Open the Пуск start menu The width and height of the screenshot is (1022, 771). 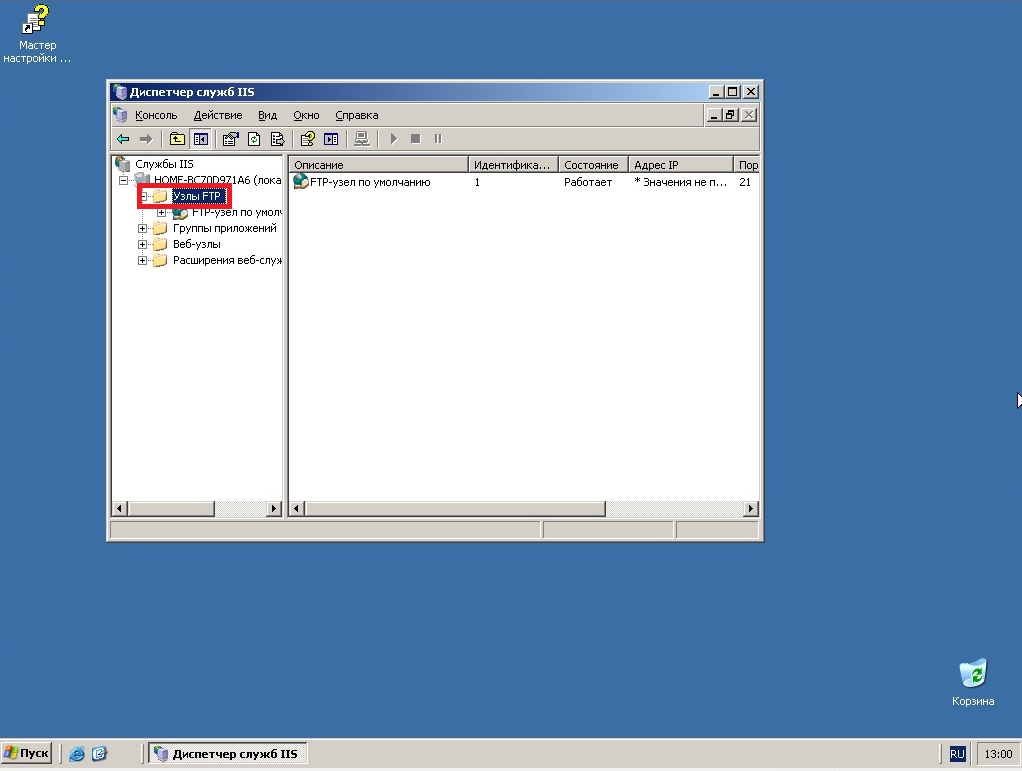pos(27,753)
